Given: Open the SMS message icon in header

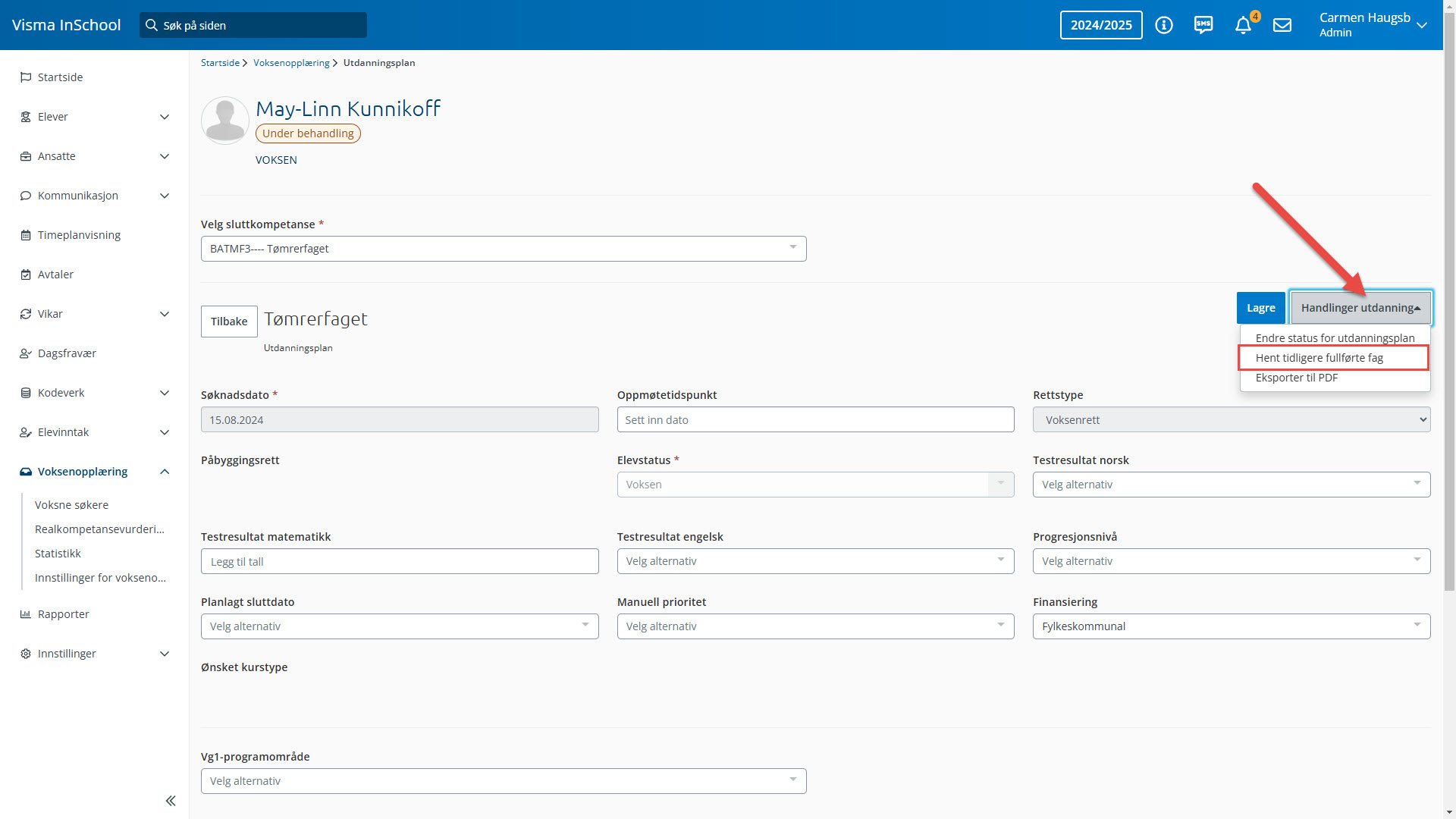Looking at the screenshot, I should [x=1203, y=25].
